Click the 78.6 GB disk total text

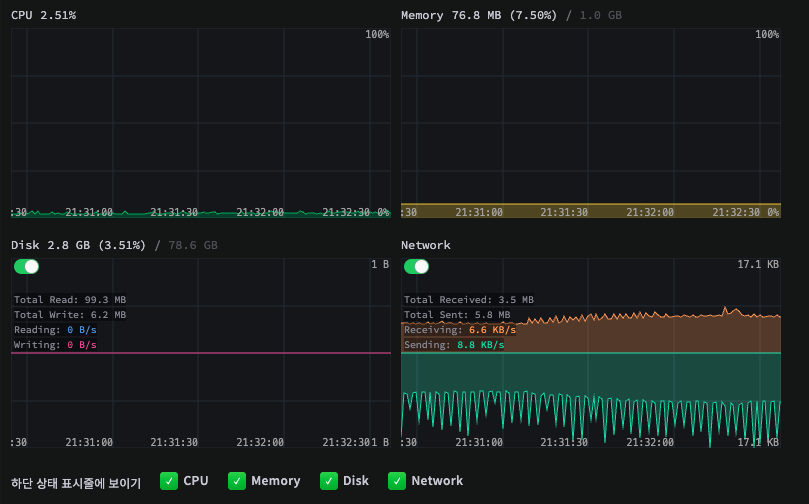pyautogui.click(x=193, y=245)
